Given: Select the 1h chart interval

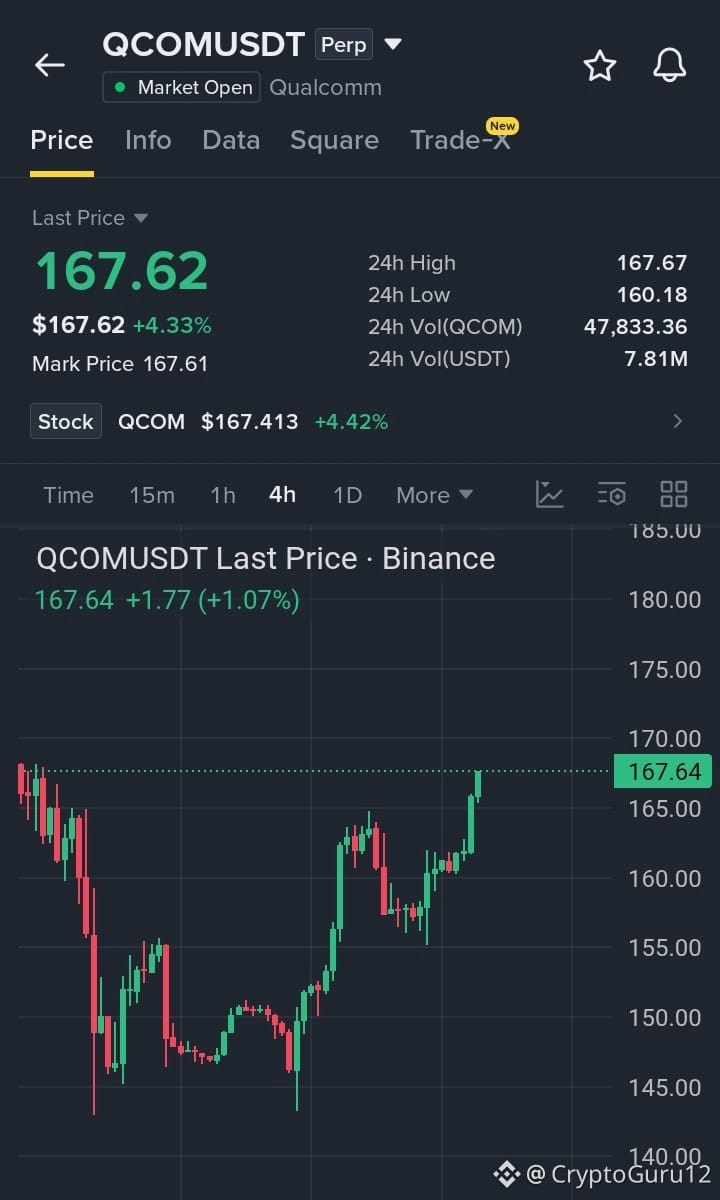Looking at the screenshot, I should pos(223,495).
